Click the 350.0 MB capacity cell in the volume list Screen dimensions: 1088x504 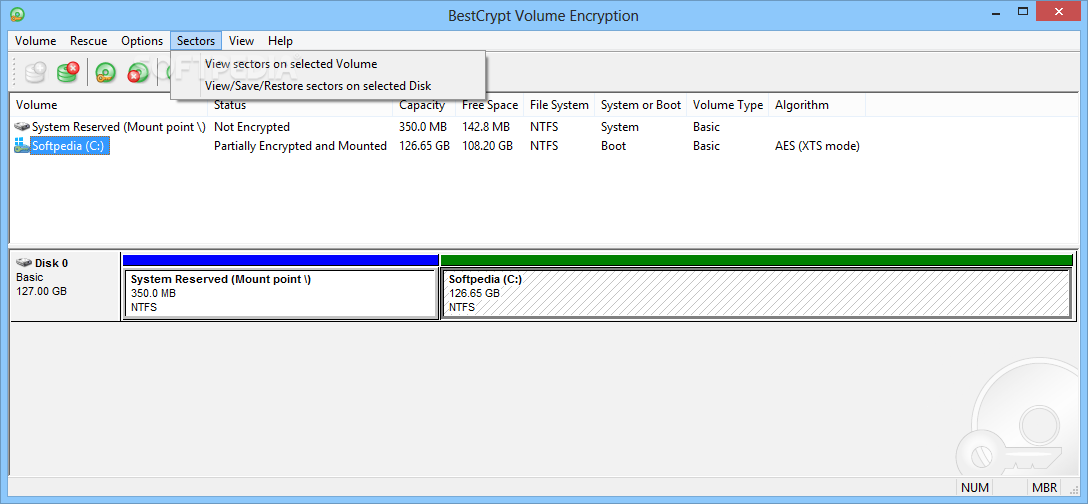point(423,127)
